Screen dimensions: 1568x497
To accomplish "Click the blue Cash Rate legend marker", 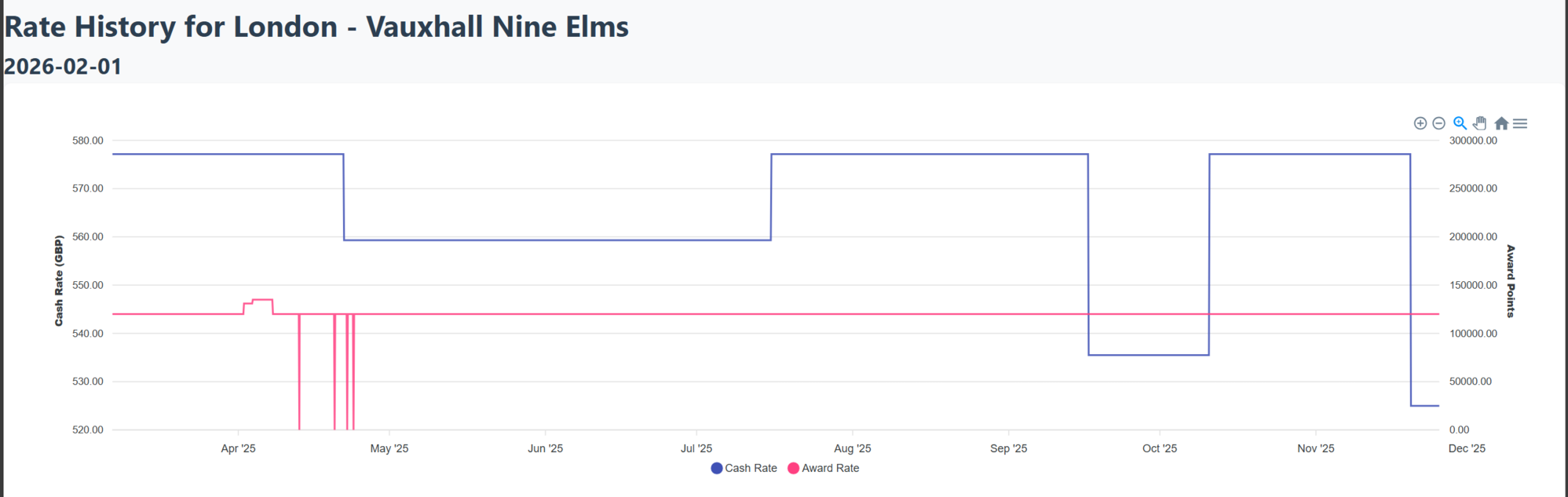I will click(716, 468).
